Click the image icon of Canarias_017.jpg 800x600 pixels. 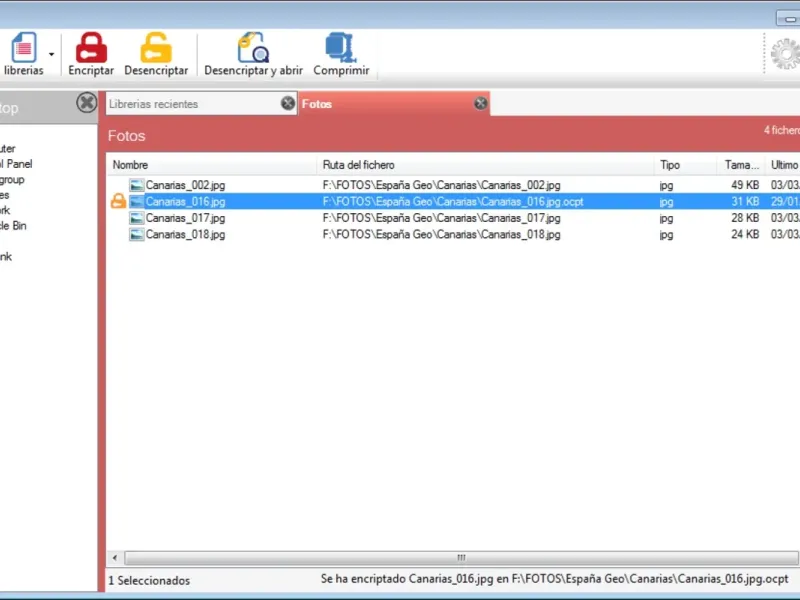[136, 218]
